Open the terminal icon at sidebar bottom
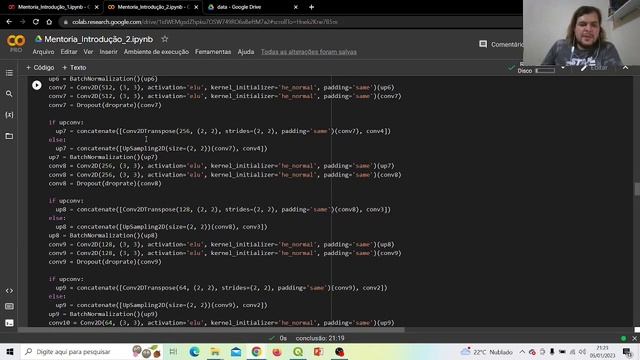Image resolution: width=640 pixels, height=360 pixels. (9, 323)
